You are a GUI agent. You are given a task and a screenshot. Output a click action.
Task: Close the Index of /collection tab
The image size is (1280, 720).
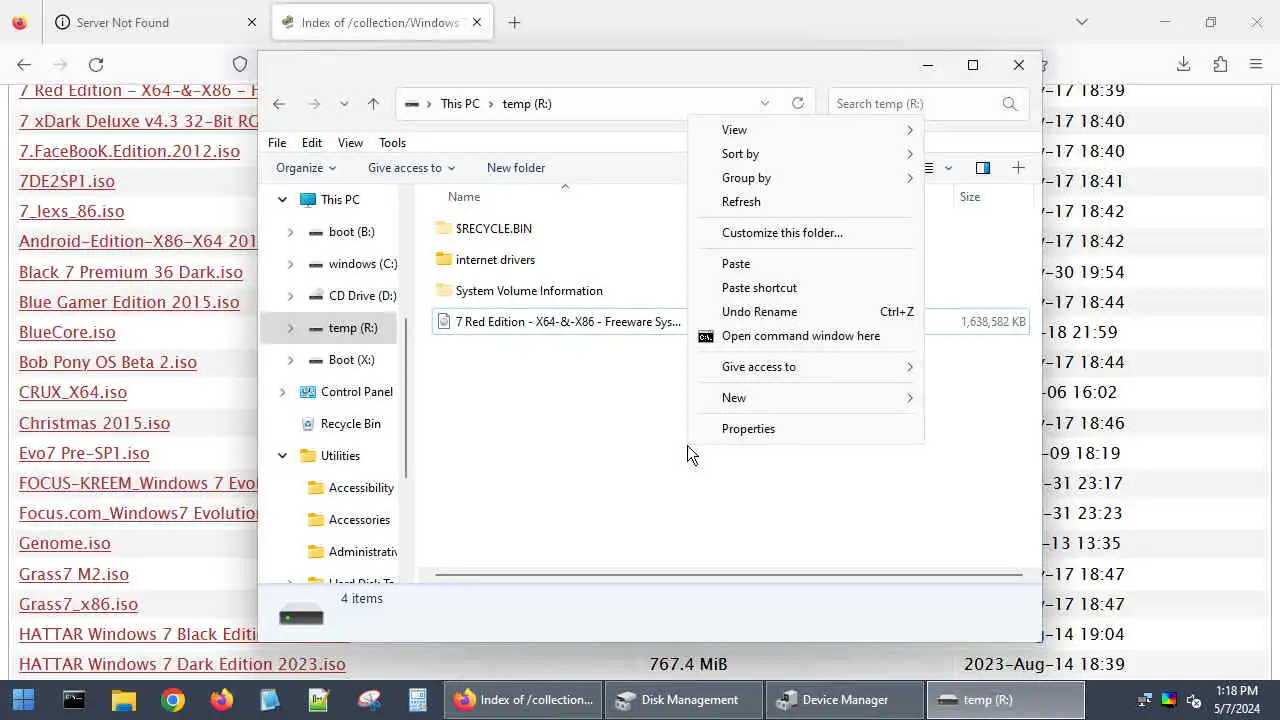pos(477,22)
